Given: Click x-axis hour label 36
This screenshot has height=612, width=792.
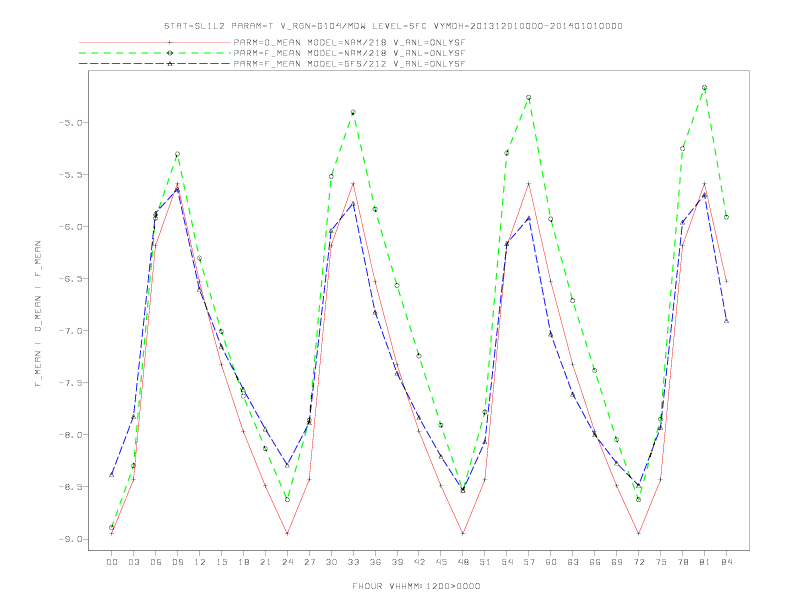Looking at the screenshot, I should tap(375, 562).
